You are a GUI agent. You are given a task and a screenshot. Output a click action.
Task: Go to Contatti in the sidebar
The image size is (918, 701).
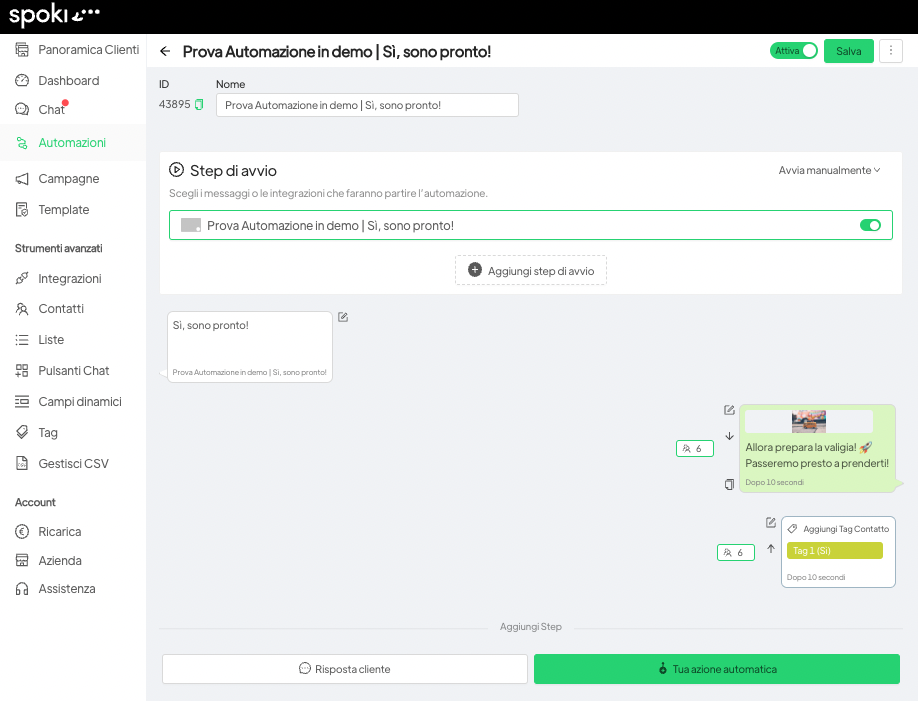click(x=61, y=309)
